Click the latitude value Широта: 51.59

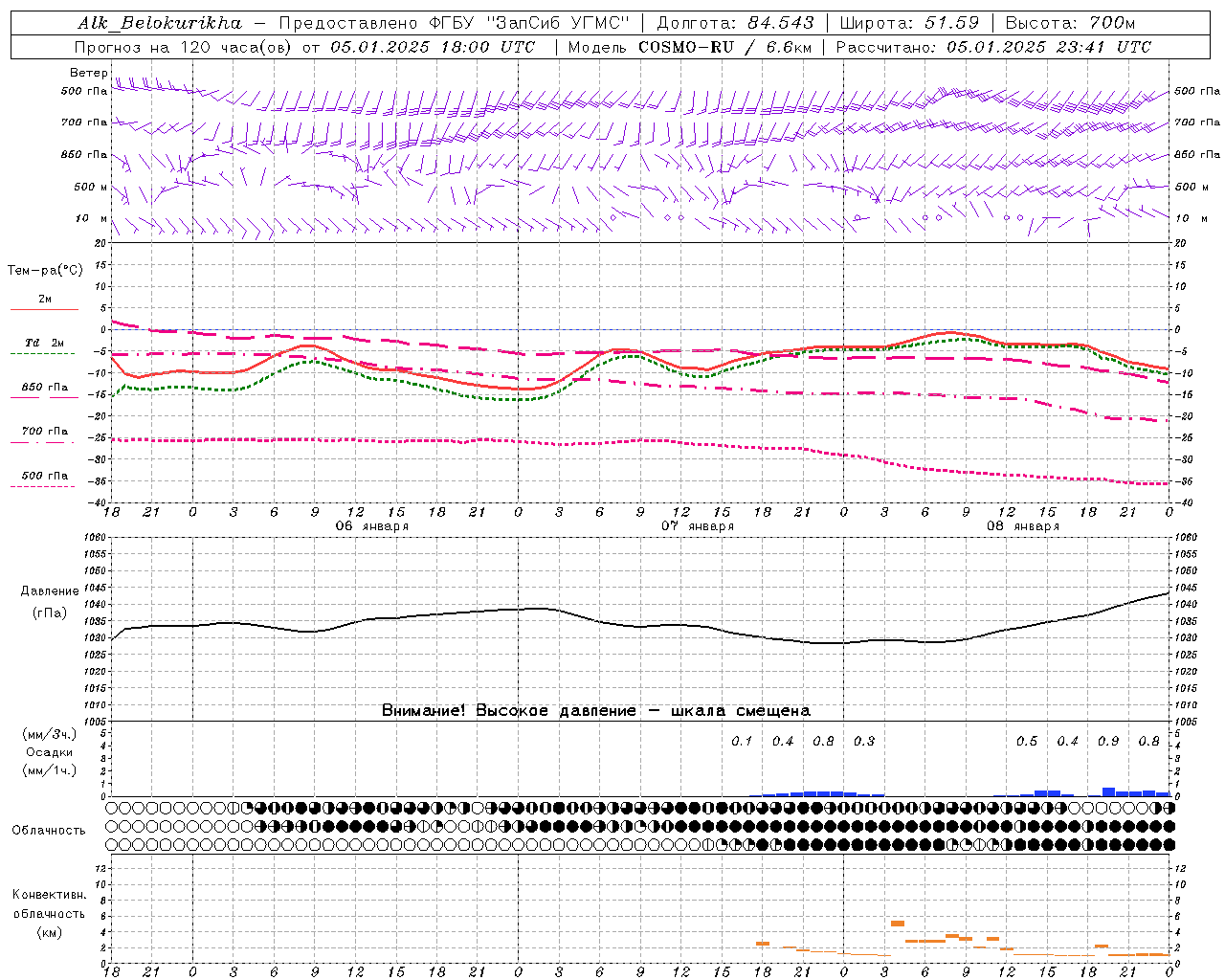909,22
